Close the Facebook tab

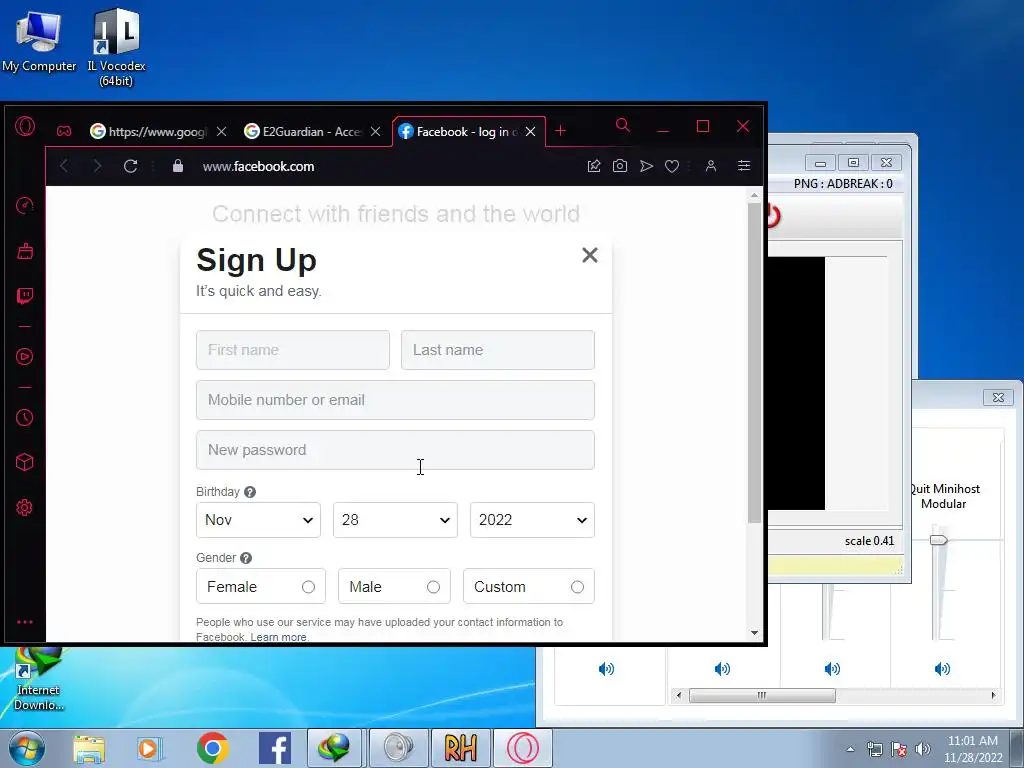[530, 131]
